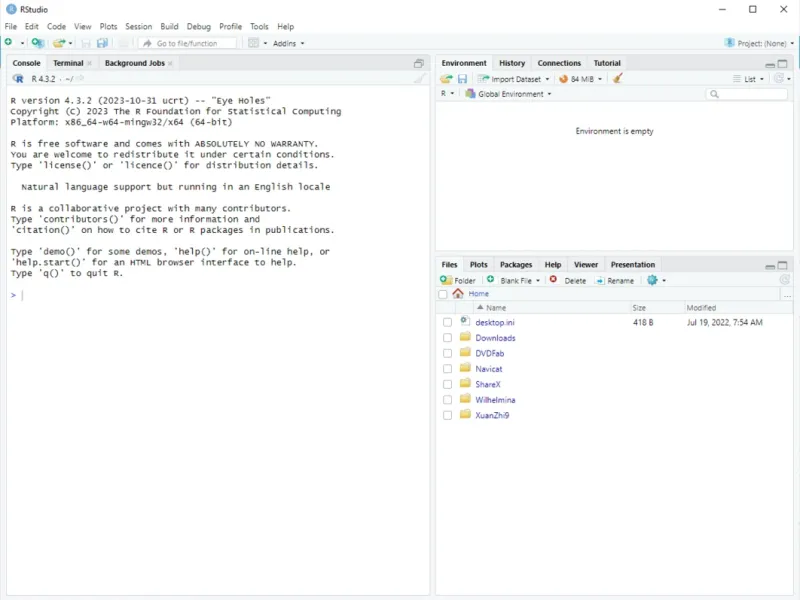Open the Import Dataset dropdown
The width and height of the screenshot is (800, 600).
click(x=514, y=79)
